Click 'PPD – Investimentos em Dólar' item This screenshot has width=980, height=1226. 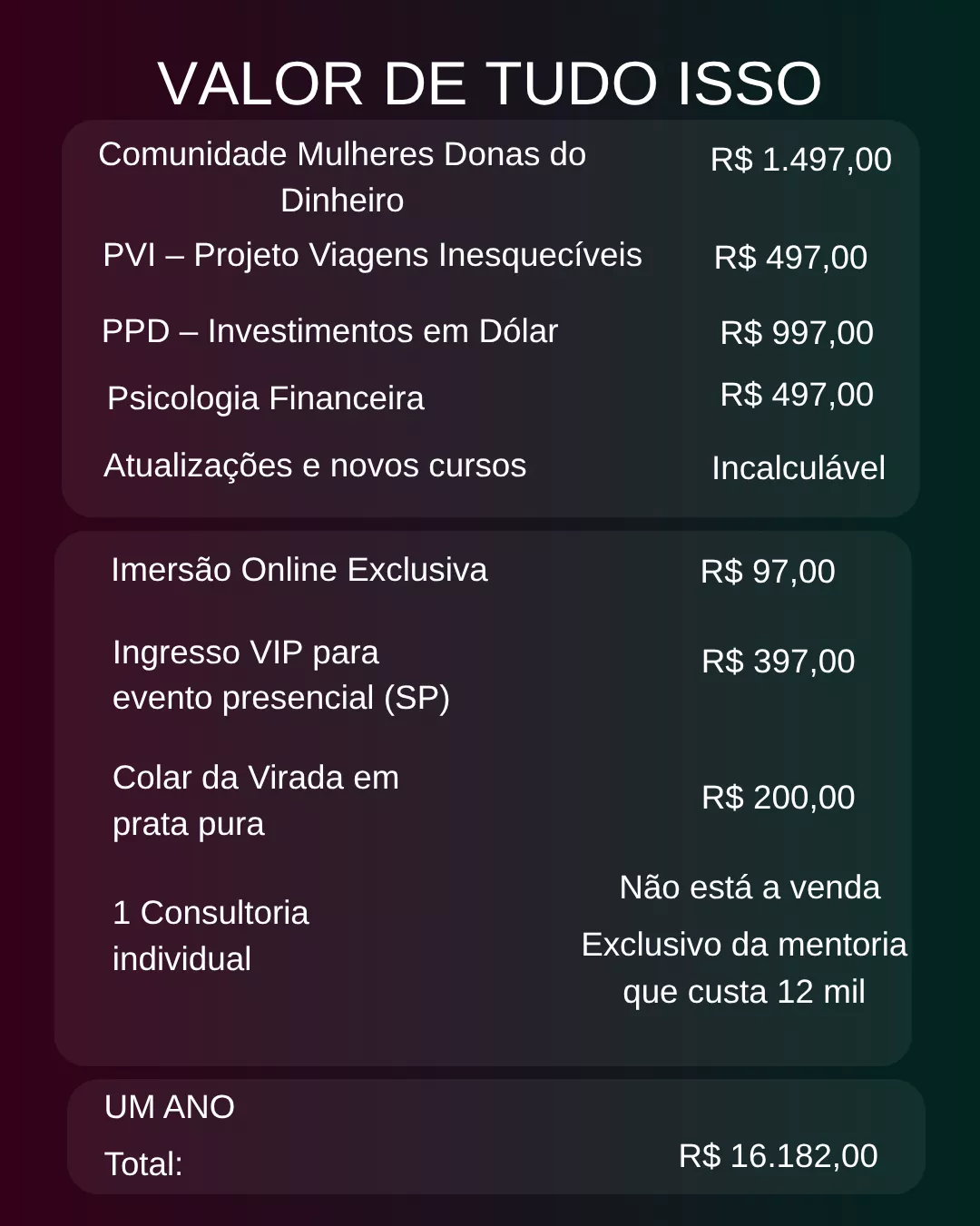329,331
